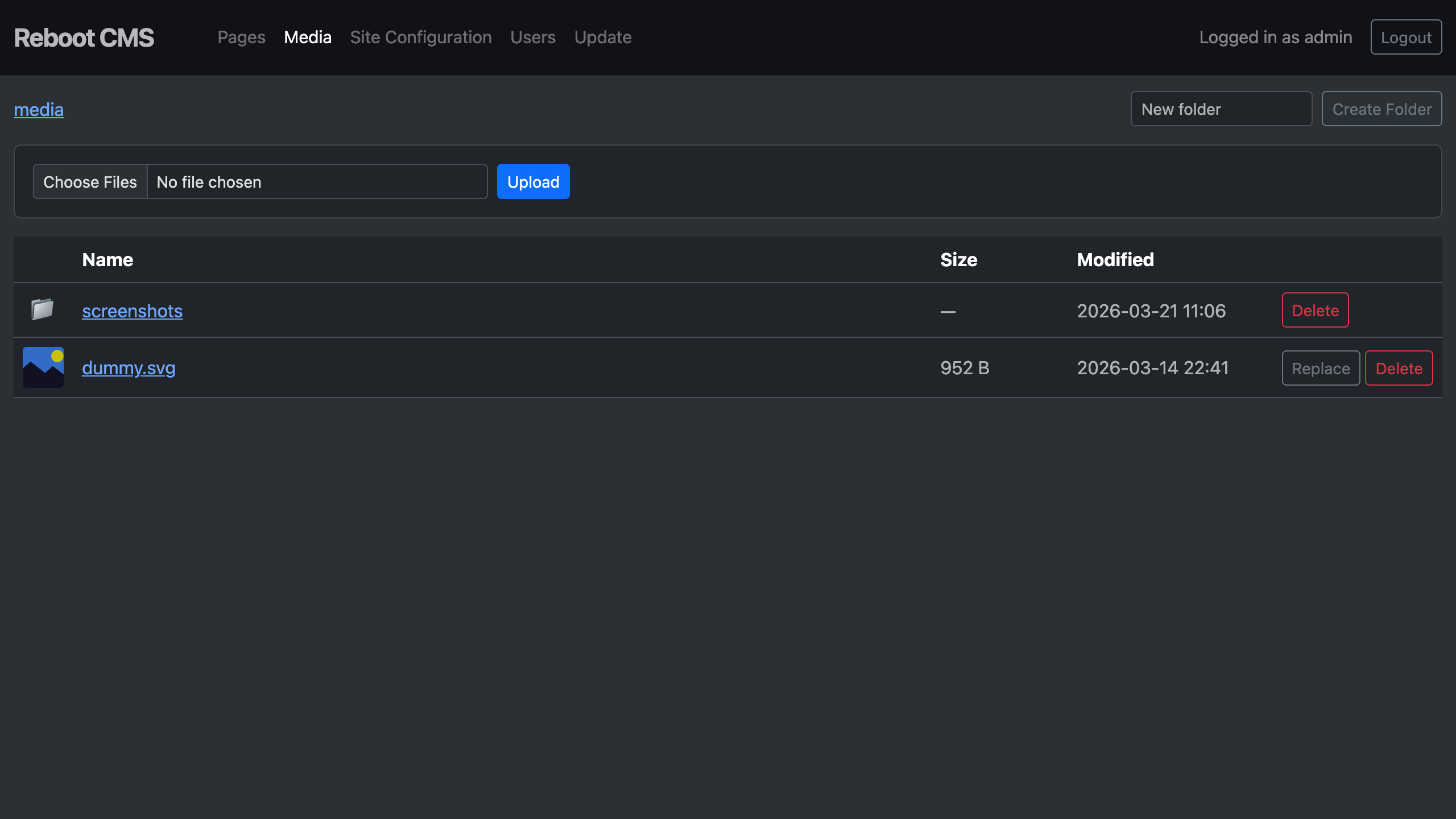Go to Site Configuration
Image resolution: width=1456 pixels, height=819 pixels.
pyautogui.click(x=421, y=38)
